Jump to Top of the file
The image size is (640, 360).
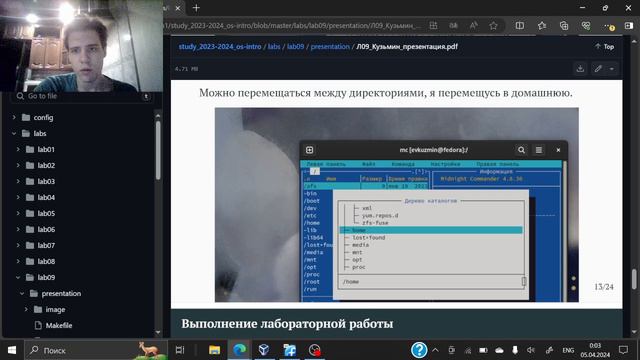(604, 47)
